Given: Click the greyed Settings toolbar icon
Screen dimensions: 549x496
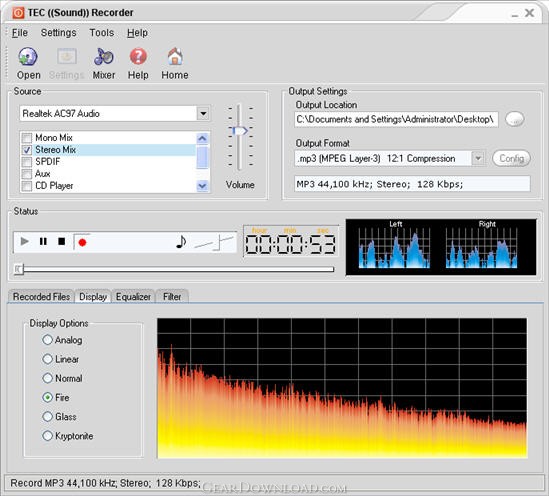Looking at the screenshot, I should pos(67,56).
